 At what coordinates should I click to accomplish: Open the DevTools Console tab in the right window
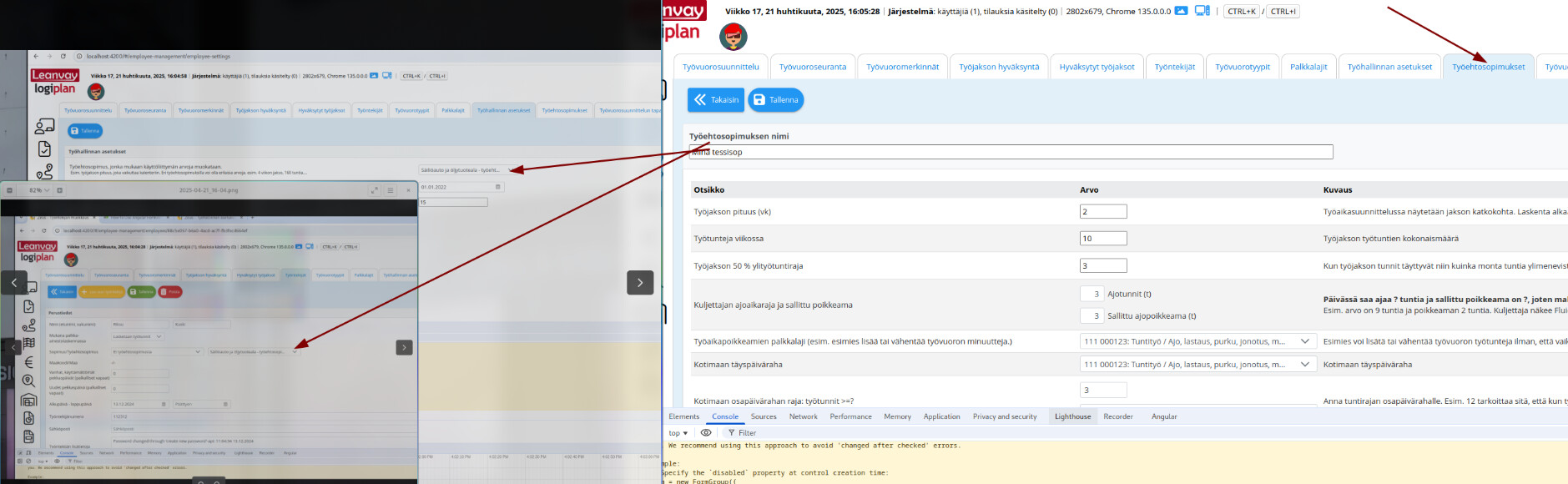[724, 416]
